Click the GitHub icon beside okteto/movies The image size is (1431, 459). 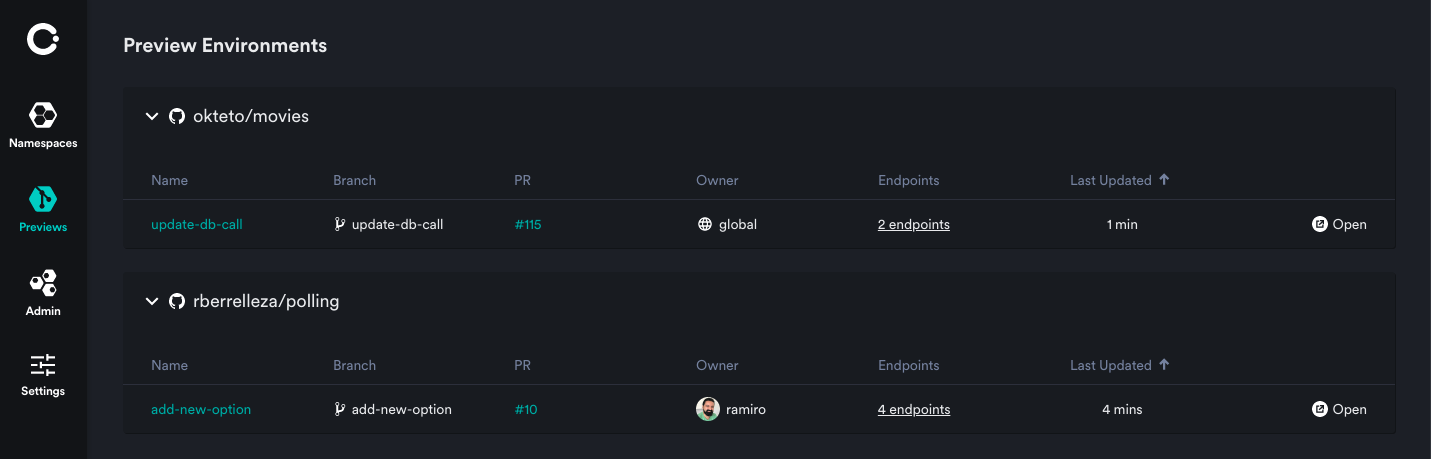pos(177,116)
